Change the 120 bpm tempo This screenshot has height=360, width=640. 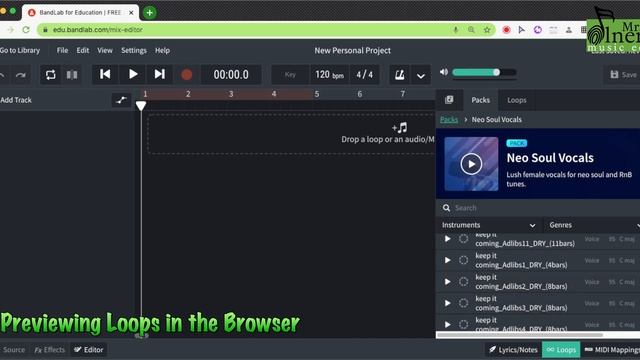coord(329,75)
